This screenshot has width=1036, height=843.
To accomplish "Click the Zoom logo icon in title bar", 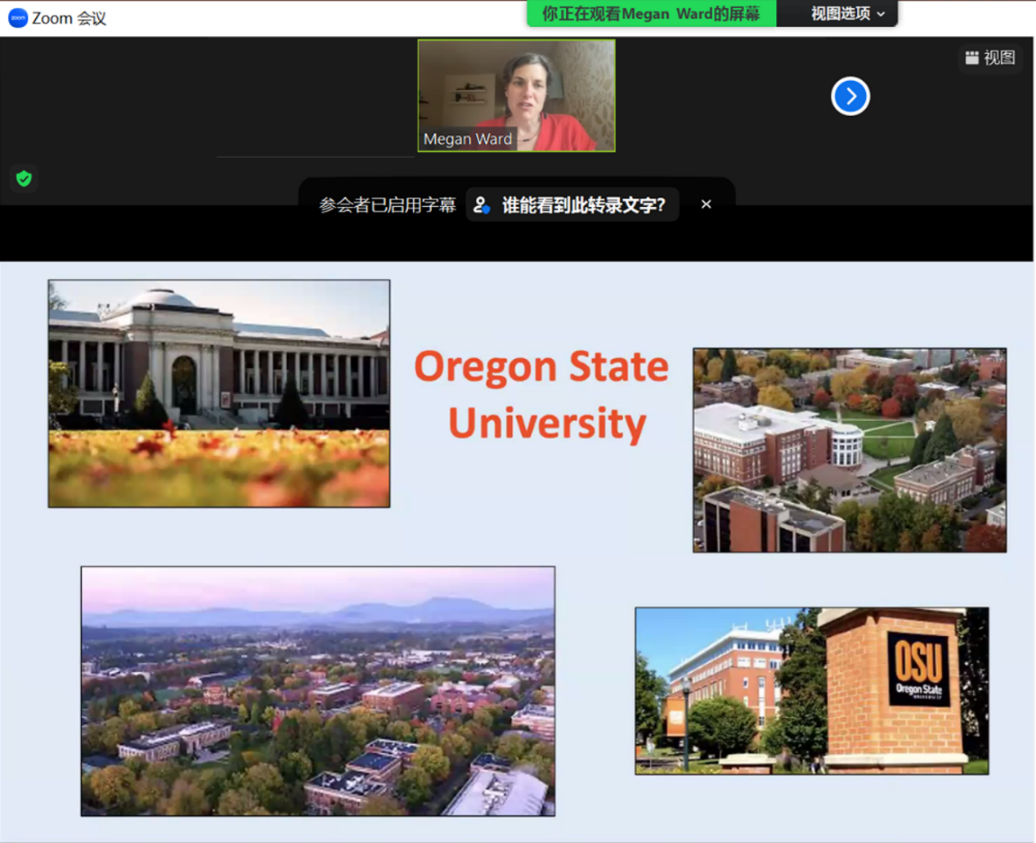I will 17,18.
